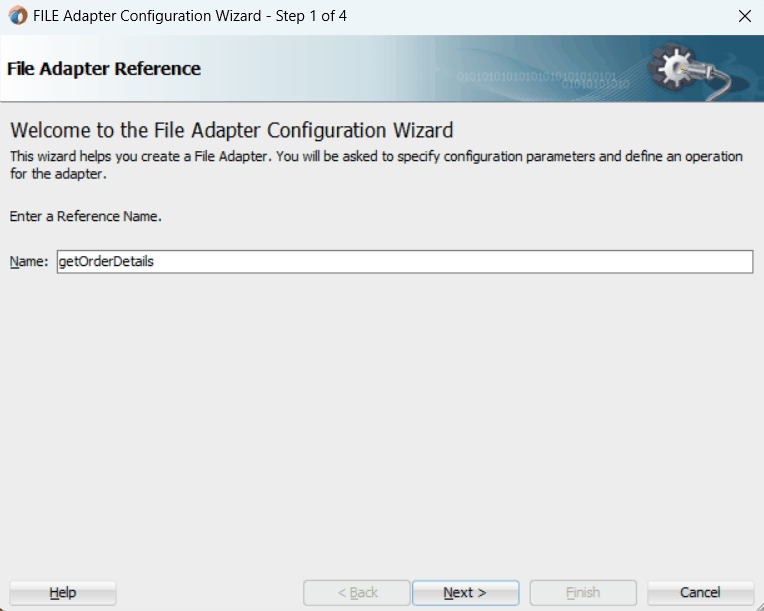Click the JDeveloper app icon in title bar
This screenshot has height=611, width=764.
click(x=18, y=16)
